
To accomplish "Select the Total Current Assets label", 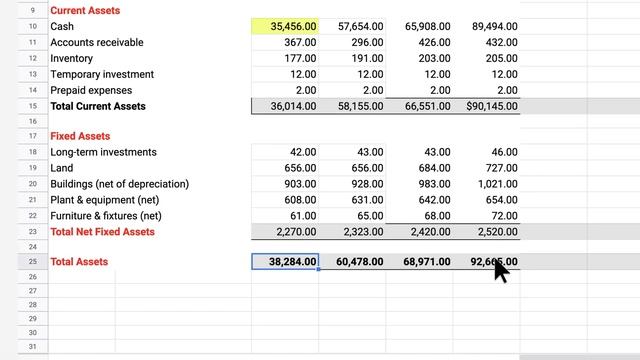I will pos(98,106).
